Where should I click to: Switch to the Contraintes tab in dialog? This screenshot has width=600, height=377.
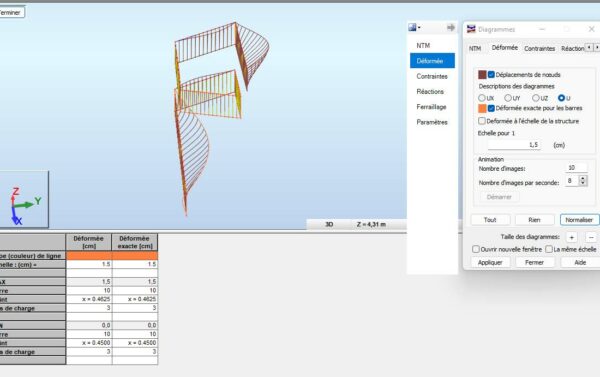click(540, 49)
